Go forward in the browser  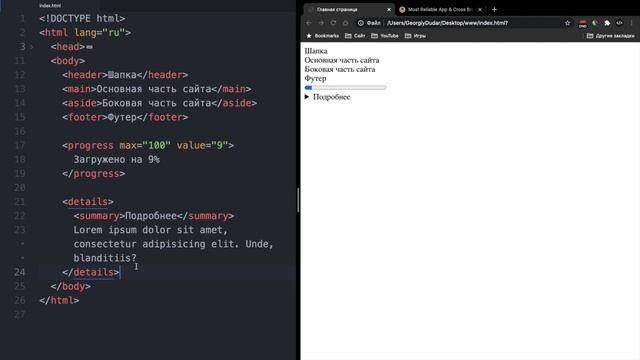click(x=321, y=23)
